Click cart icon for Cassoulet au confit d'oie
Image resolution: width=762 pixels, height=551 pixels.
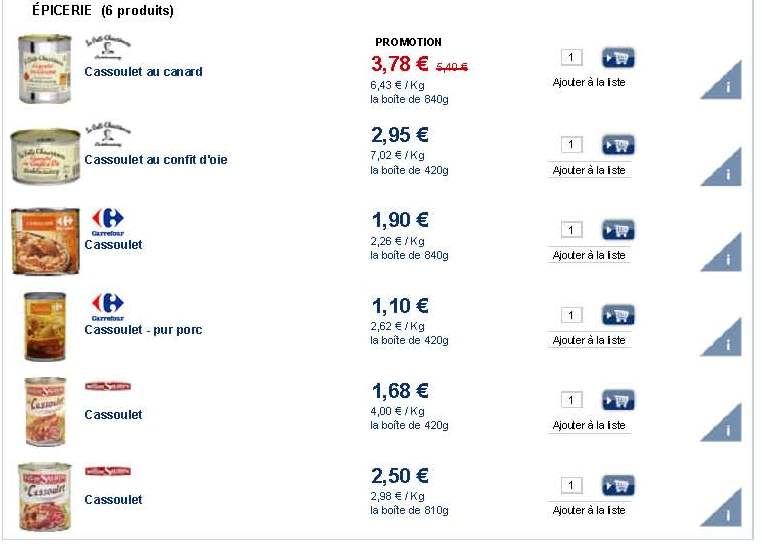tap(618, 145)
